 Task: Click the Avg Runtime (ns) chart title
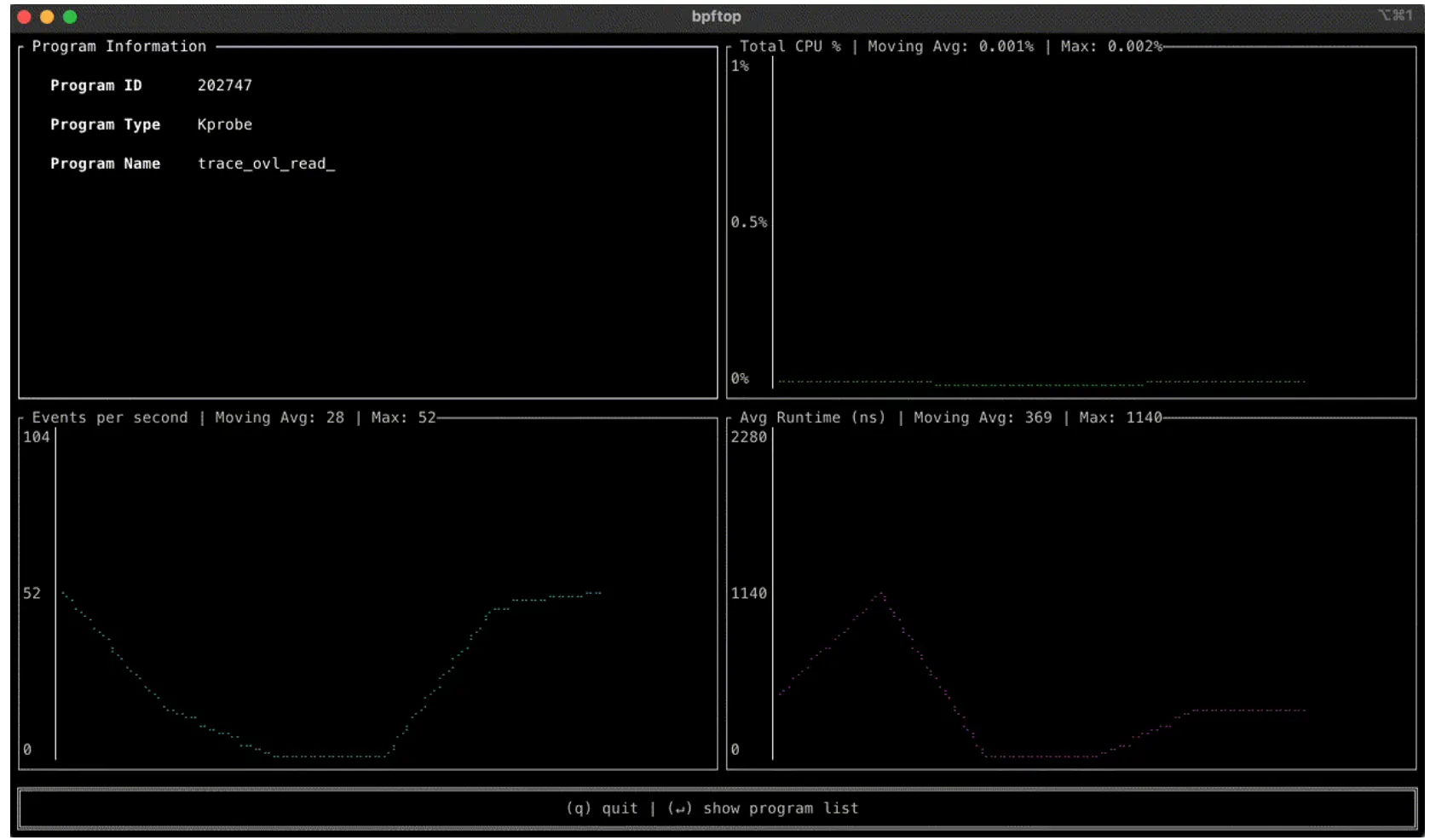pyautogui.click(x=812, y=417)
